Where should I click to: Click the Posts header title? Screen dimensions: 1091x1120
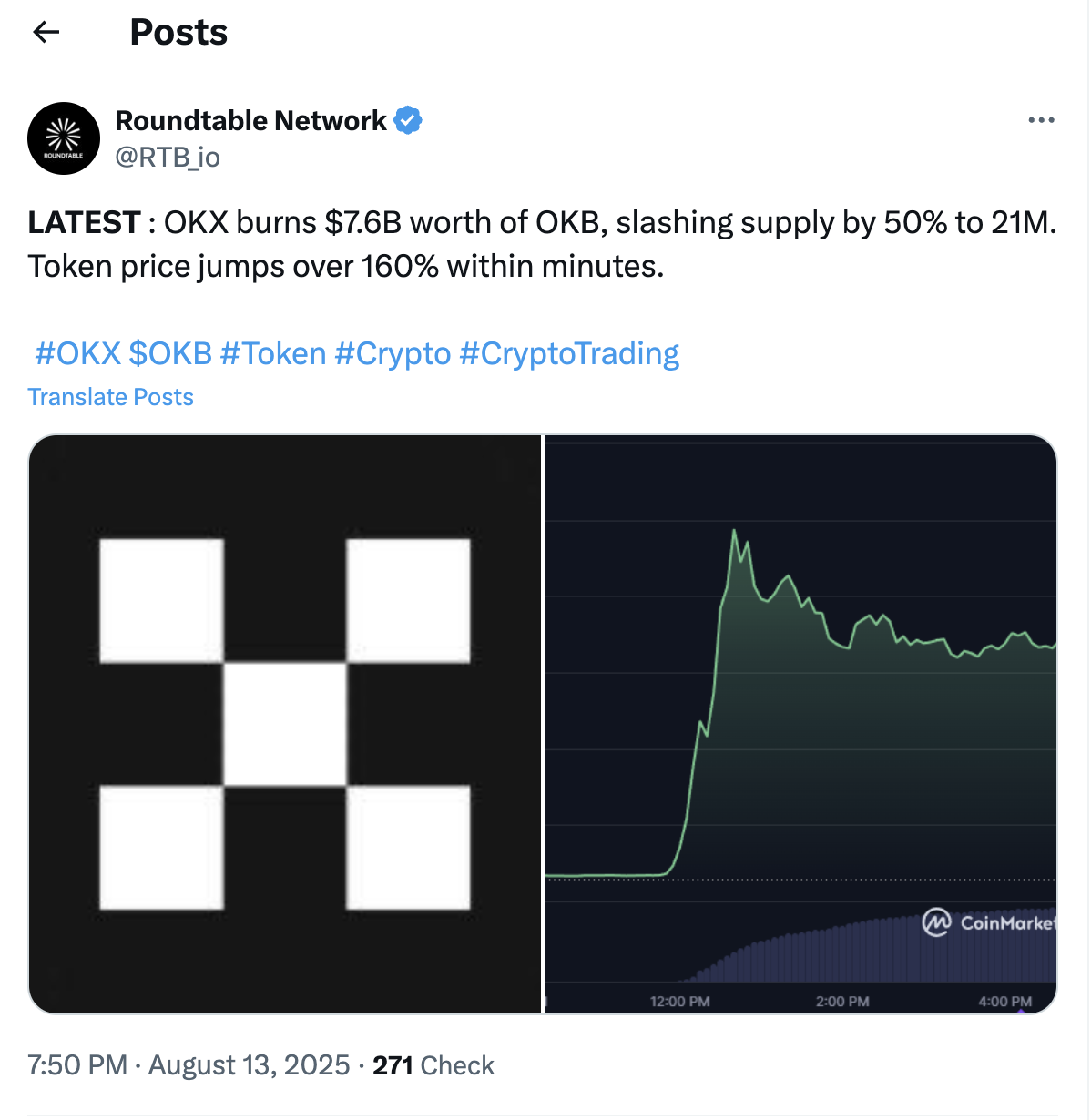point(178,33)
